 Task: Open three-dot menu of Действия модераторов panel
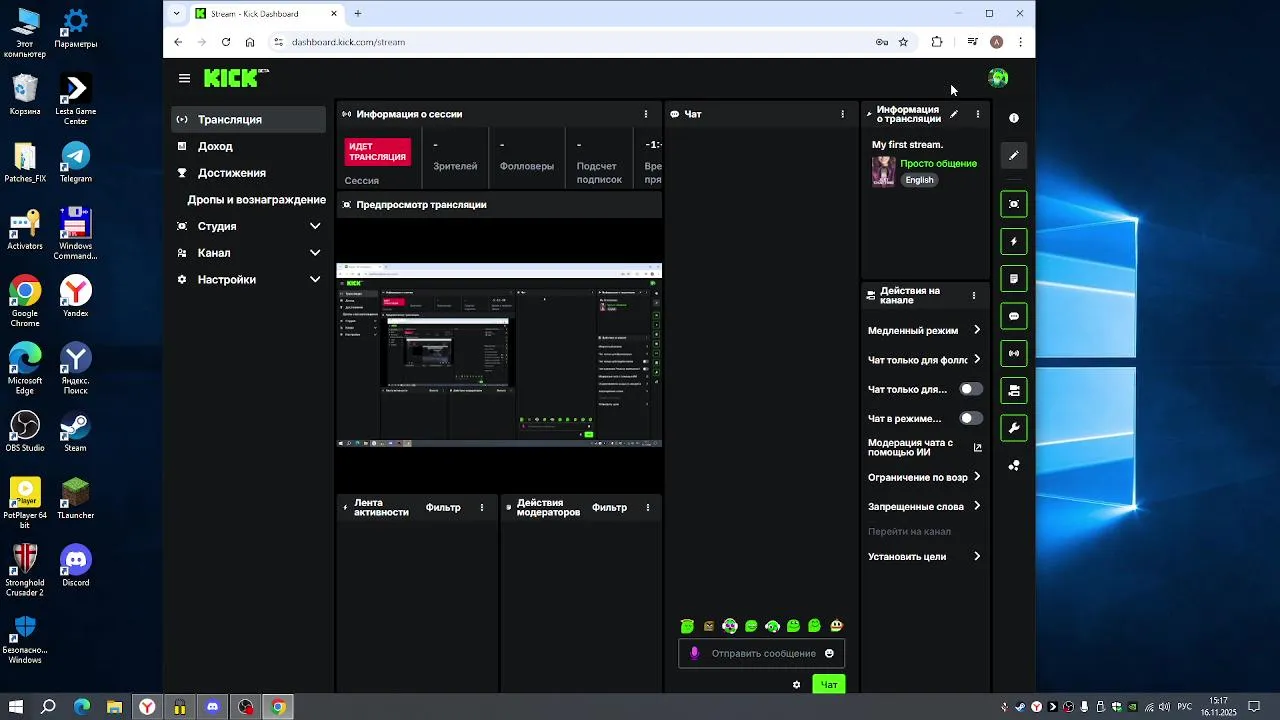click(x=648, y=508)
